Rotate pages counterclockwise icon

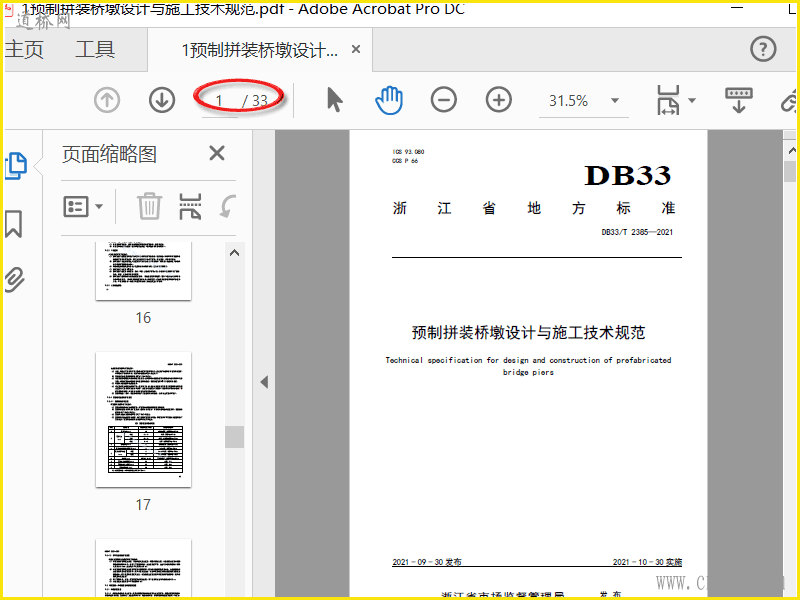tap(228, 206)
